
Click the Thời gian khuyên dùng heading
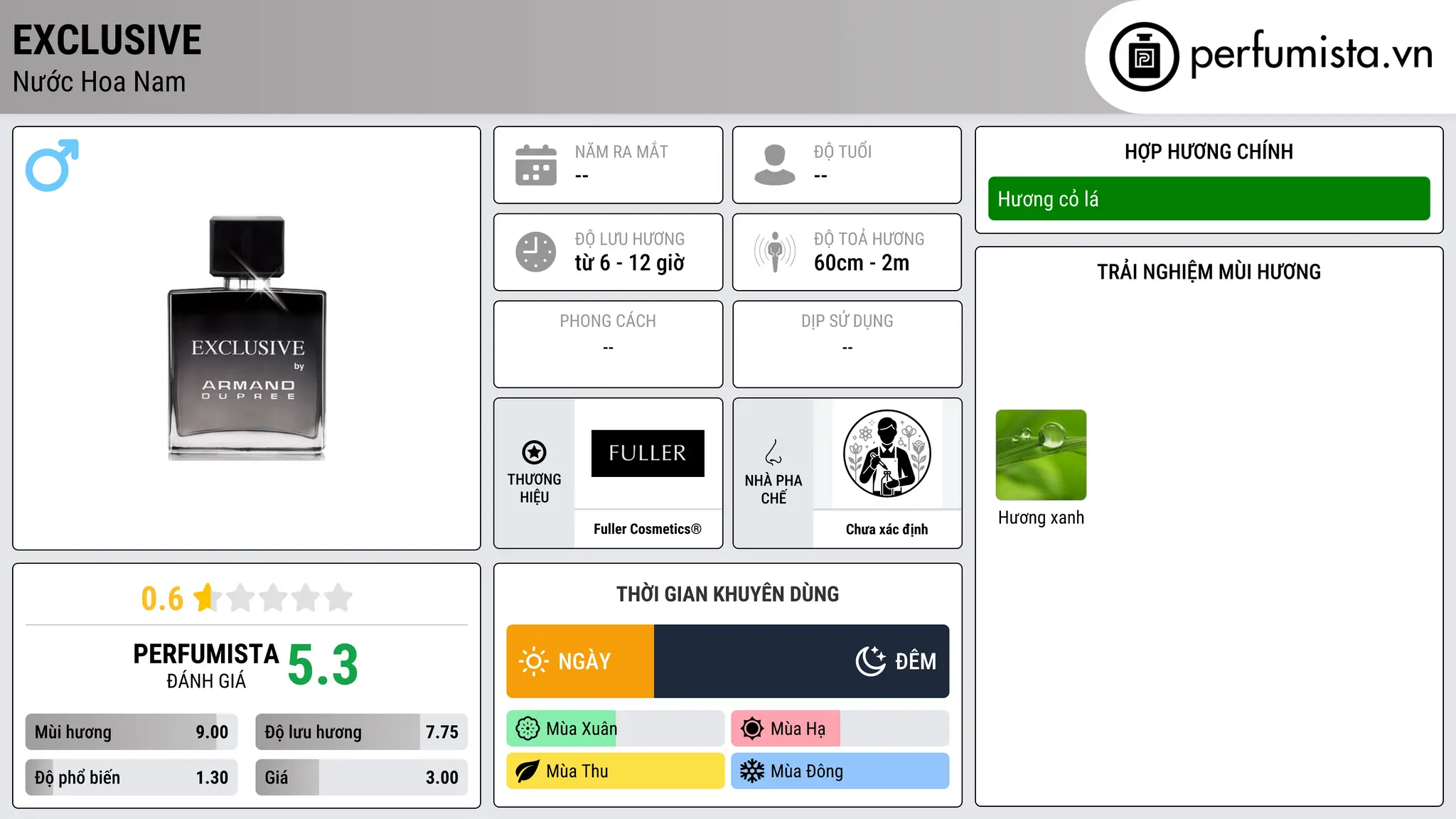tap(727, 594)
